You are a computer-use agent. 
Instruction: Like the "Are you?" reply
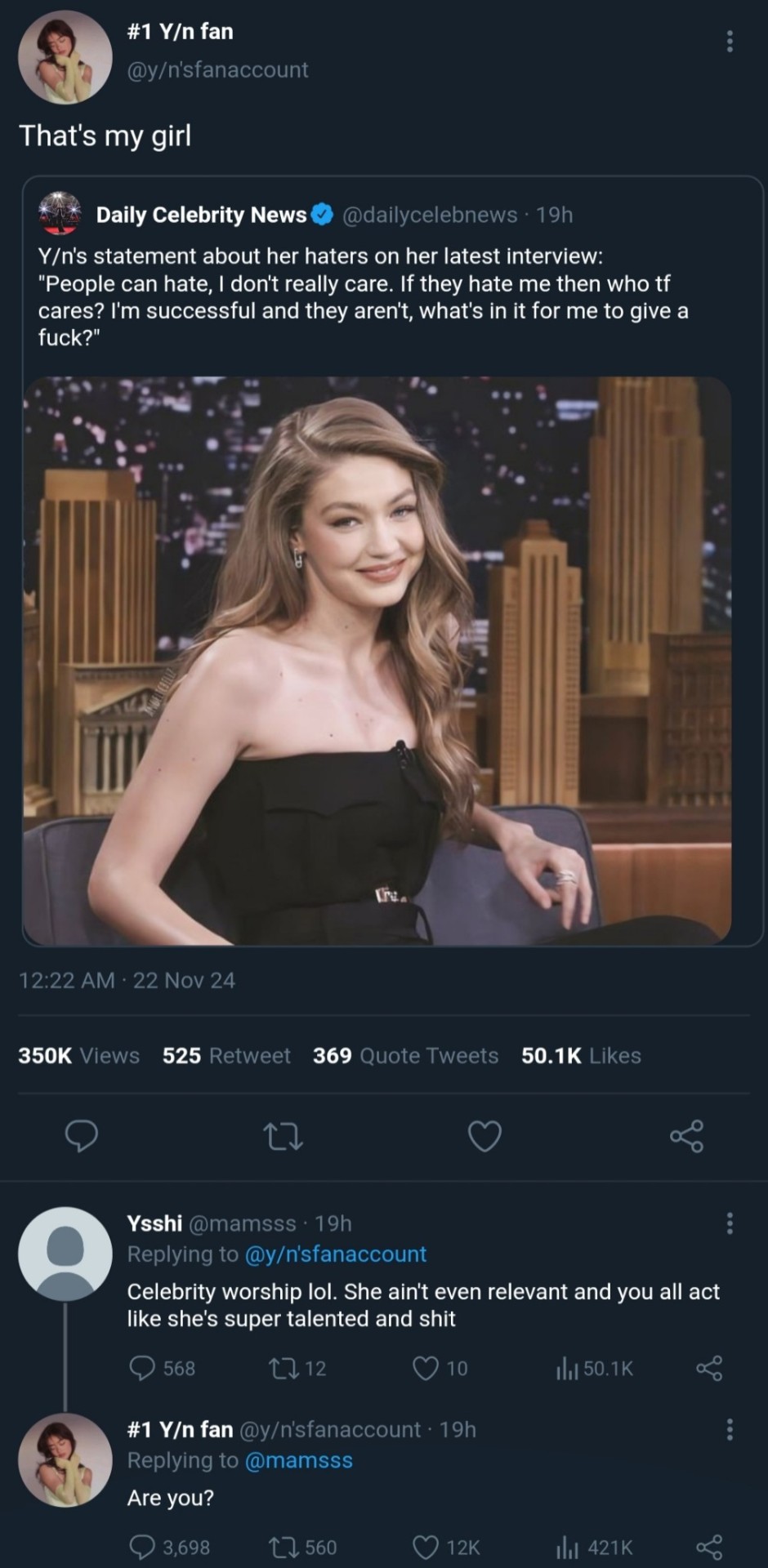426,1548
